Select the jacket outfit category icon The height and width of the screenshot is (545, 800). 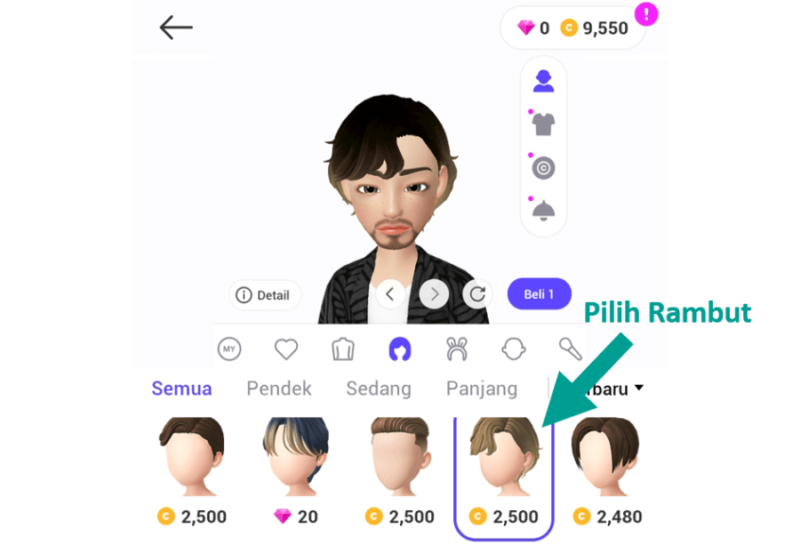click(343, 350)
